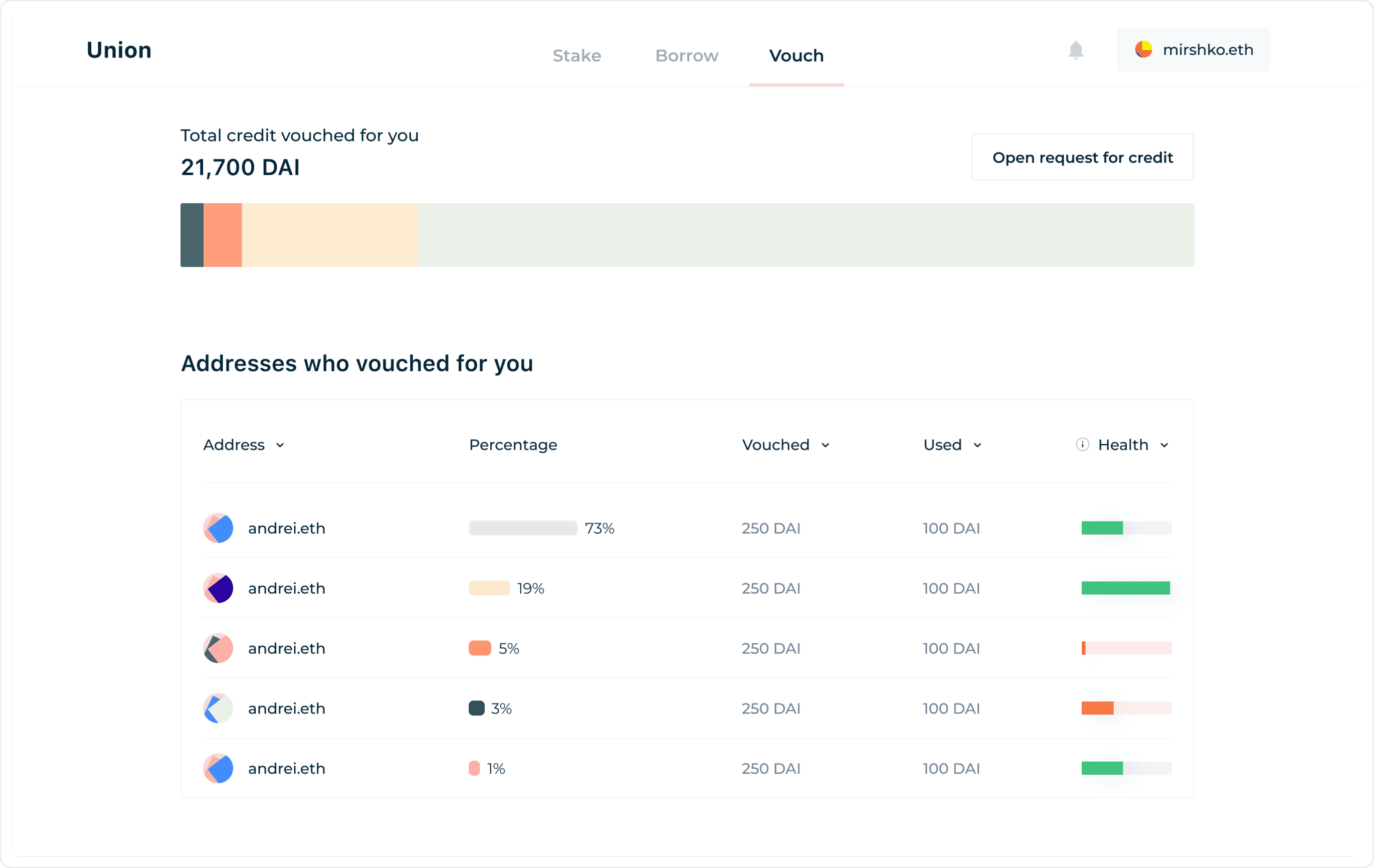Sort by the Used column chevron

click(977, 445)
